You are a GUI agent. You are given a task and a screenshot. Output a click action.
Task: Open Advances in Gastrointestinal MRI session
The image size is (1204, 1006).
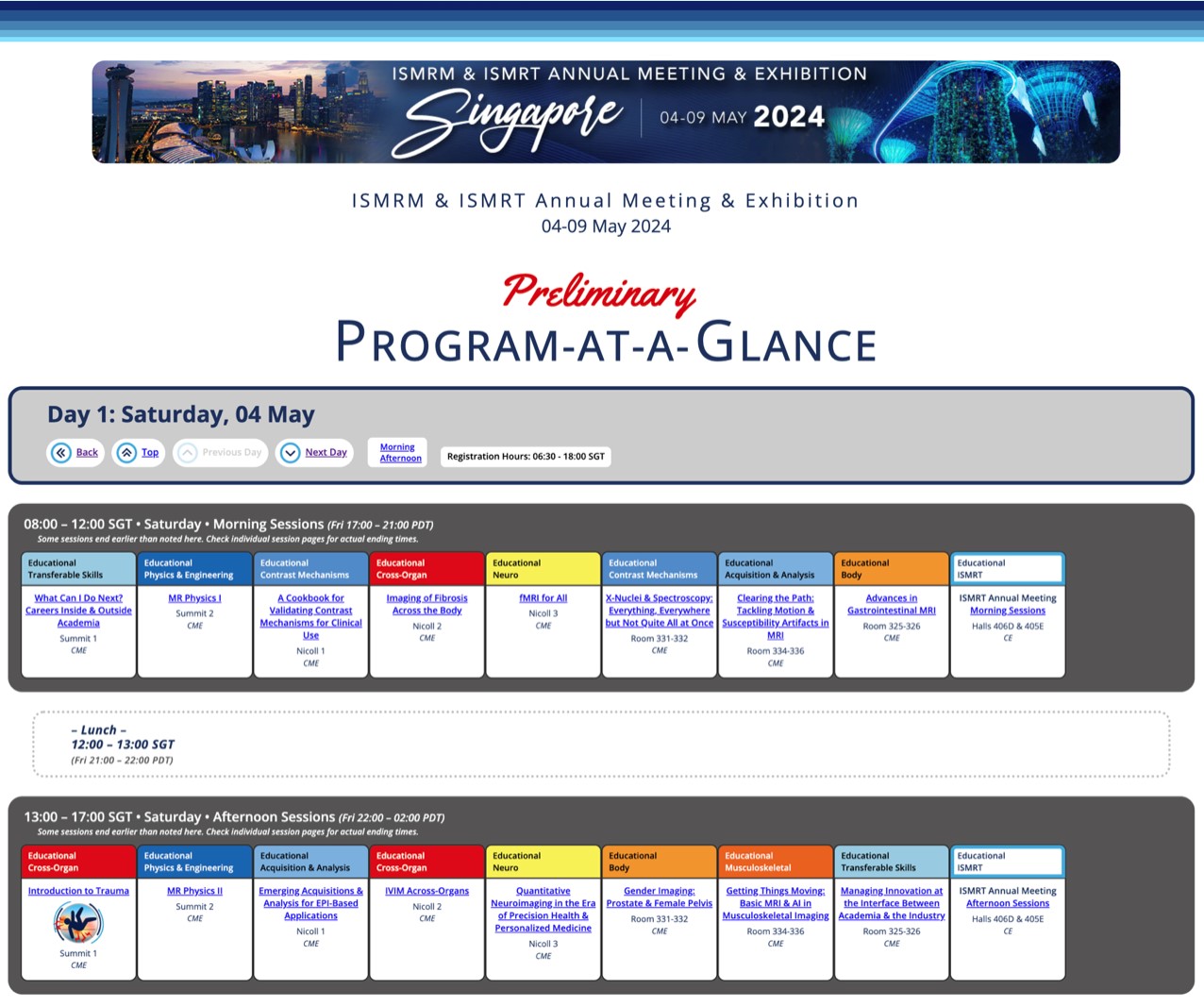[x=891, y=604]
